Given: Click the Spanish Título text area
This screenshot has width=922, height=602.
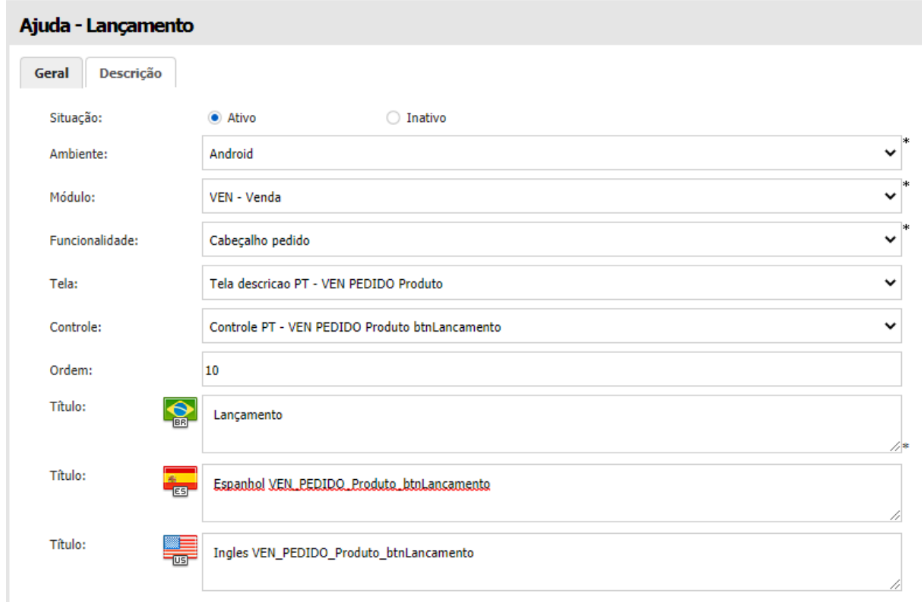Looking at the screenshot, I should click(551, 493).
